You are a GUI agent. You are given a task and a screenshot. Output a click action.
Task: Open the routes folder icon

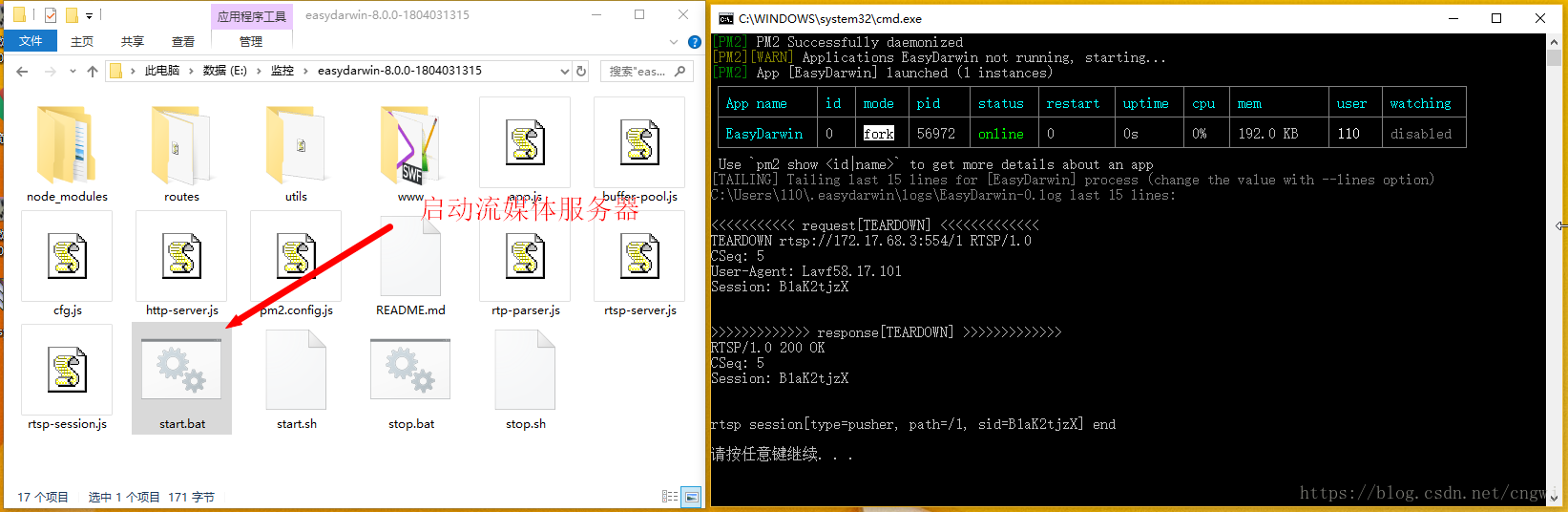pyautogui.click(x=181, y=144)
